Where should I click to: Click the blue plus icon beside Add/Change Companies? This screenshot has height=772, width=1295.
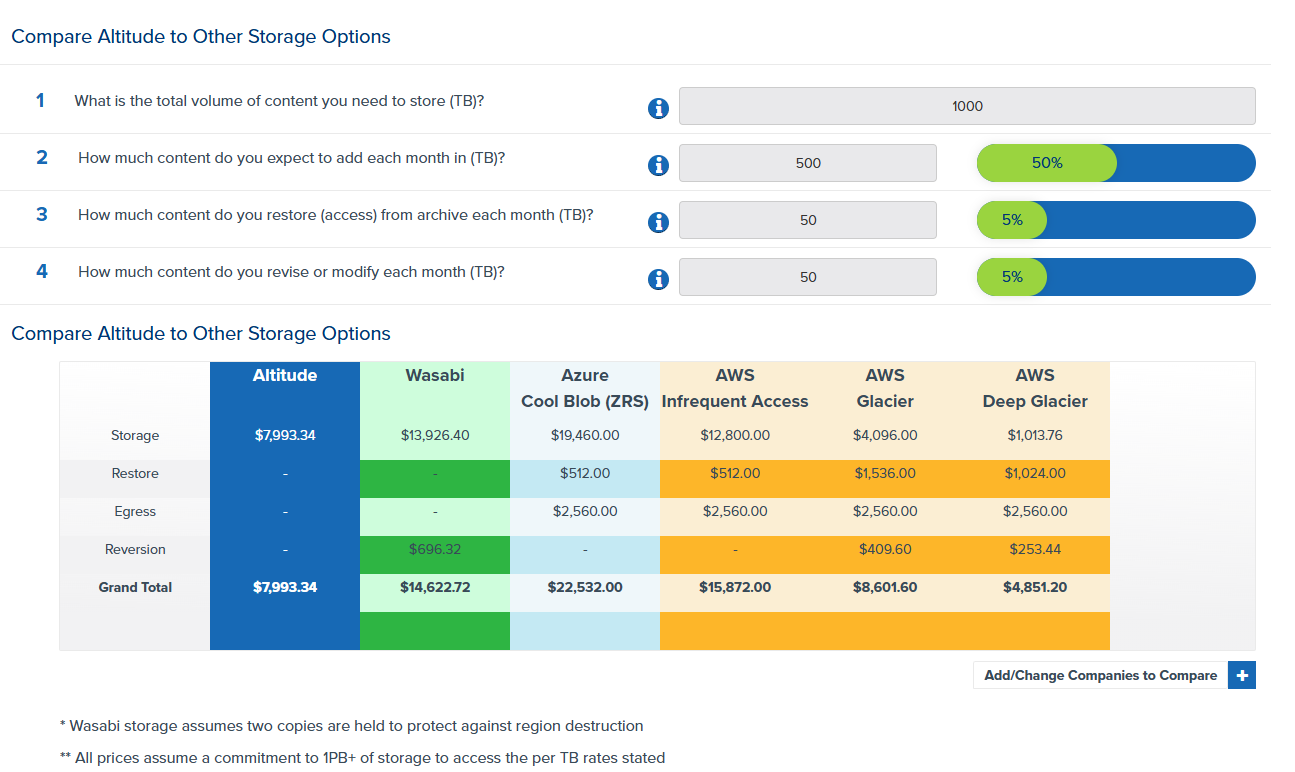[1242, 675]
